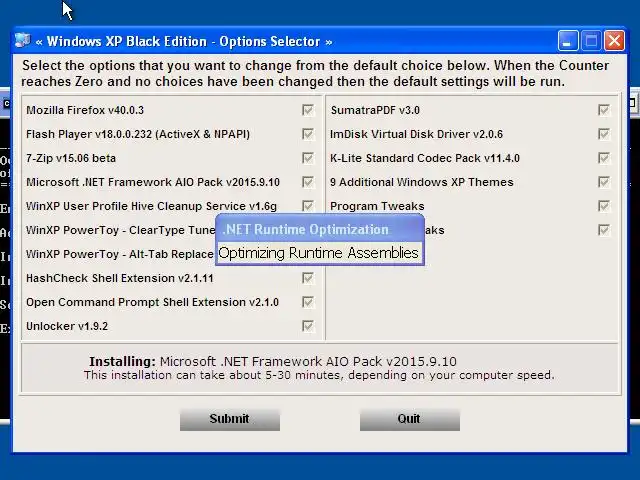The image size is (640, 480).
Task: Click the Options Selector title bar icon
Action: 22,40
